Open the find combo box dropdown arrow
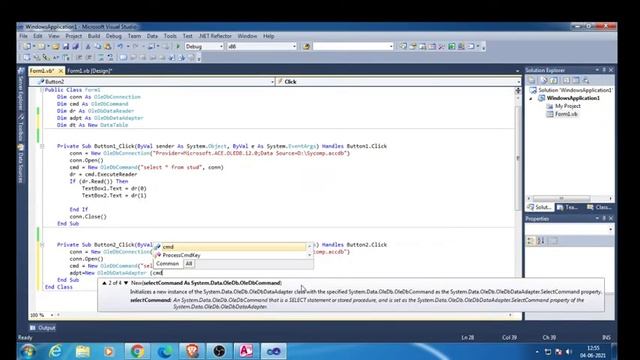The width and height of the screenshot is (640, 360). coord(391,47)
